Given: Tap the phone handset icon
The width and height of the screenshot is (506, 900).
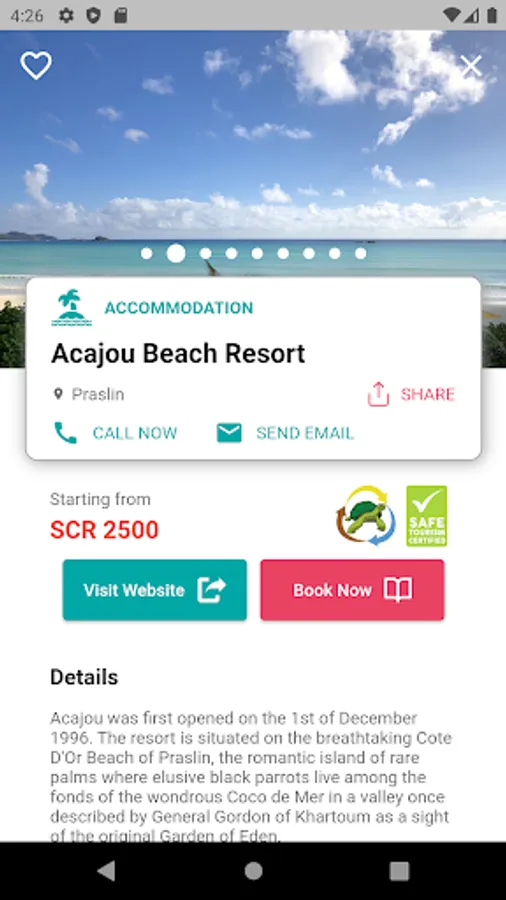Looking at the screenshot, I should pyautogui.click(x=65, y=433).
